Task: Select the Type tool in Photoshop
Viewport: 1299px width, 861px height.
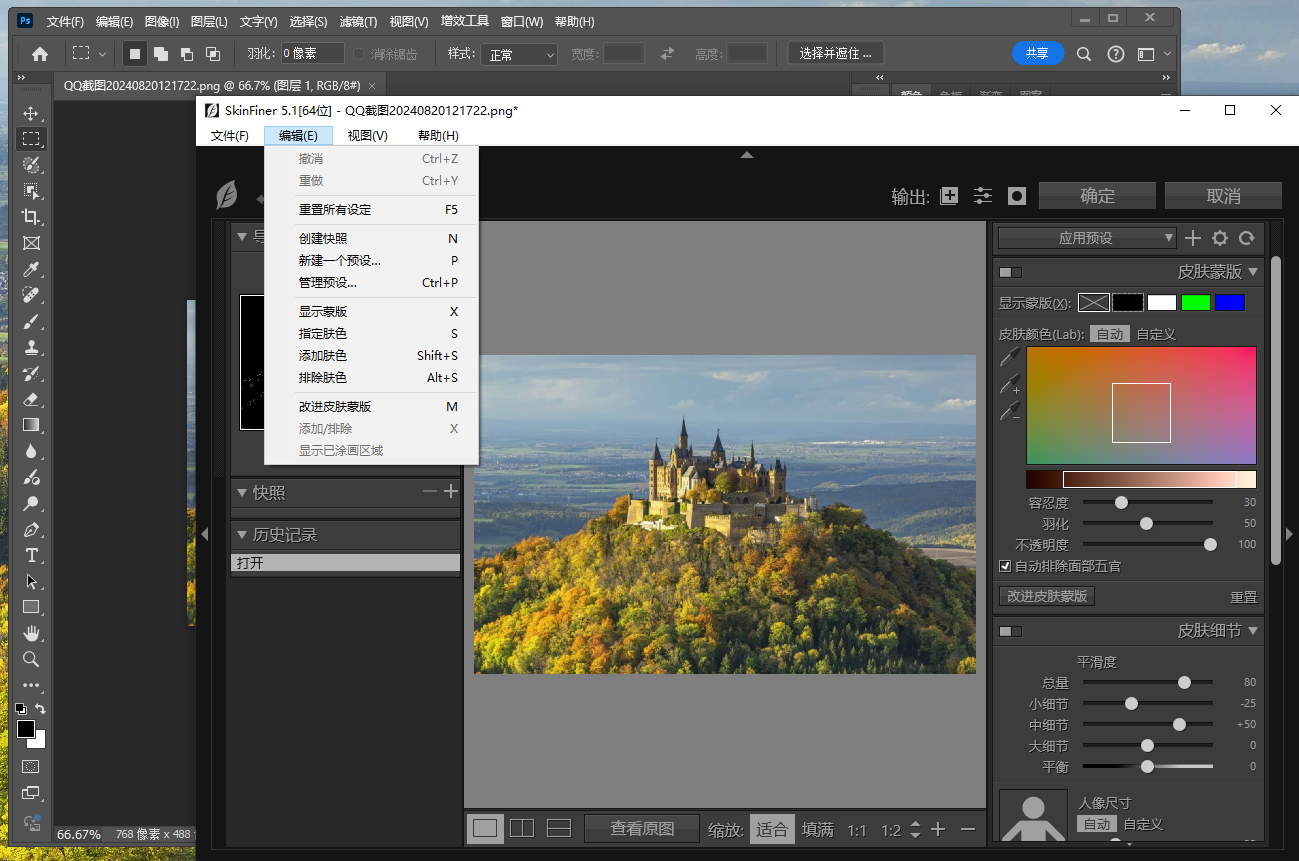Action: coord(31,555)
